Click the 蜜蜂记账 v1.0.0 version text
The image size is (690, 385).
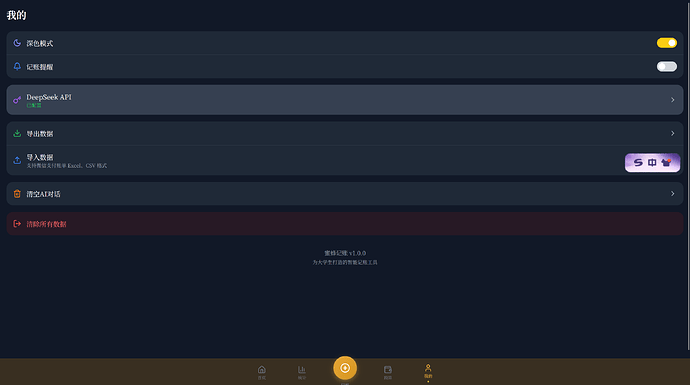click(345, 253)
